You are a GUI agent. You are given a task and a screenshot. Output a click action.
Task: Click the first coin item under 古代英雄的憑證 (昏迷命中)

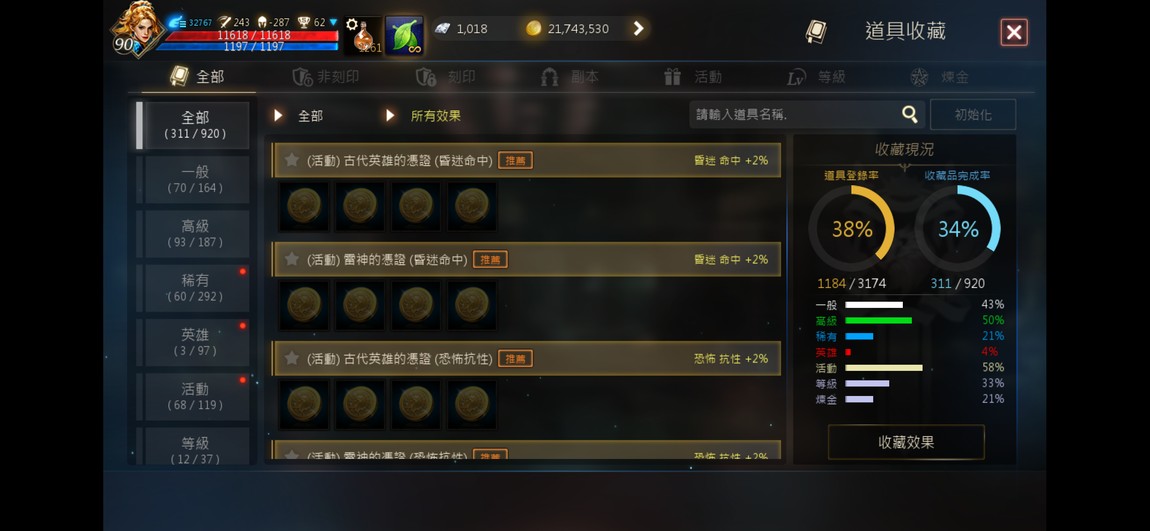tap(304, 206)
